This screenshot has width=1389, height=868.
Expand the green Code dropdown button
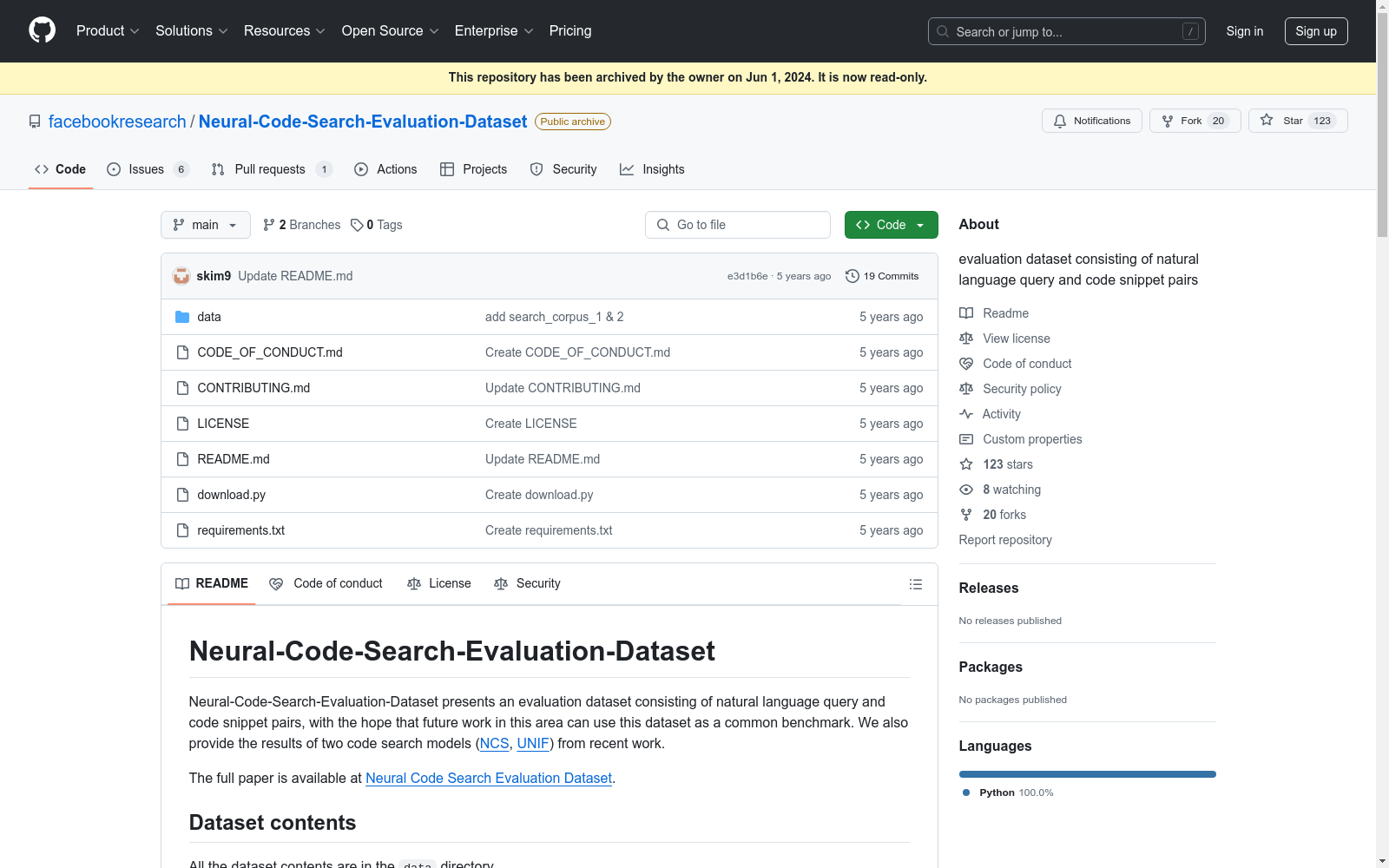(x=891, y=225)
